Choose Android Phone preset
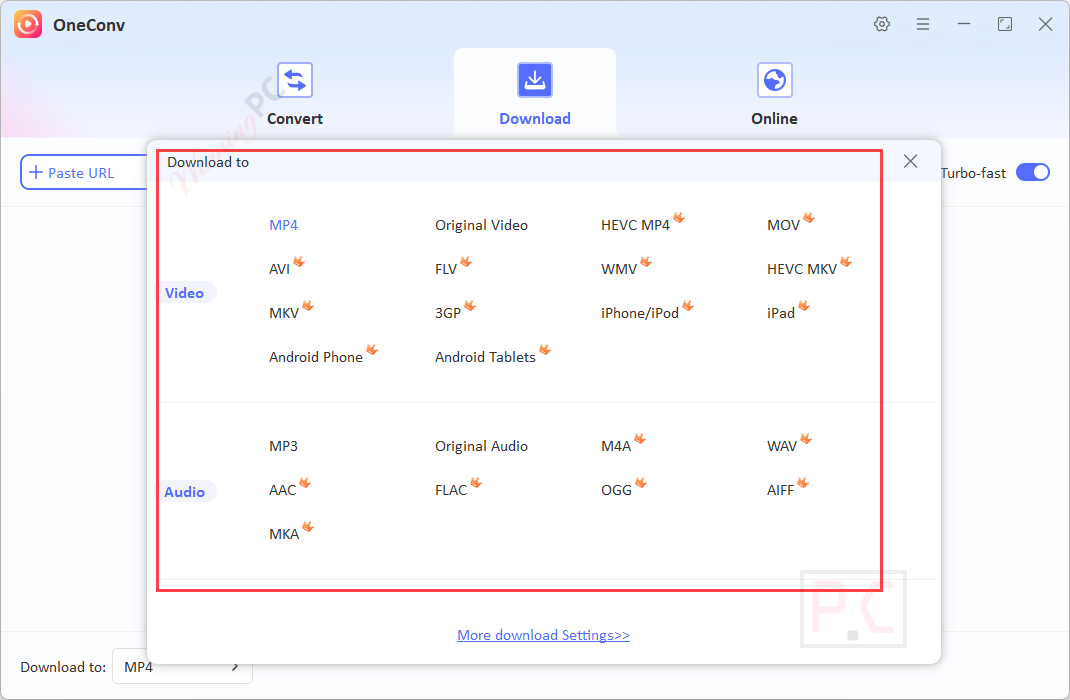 315,357
